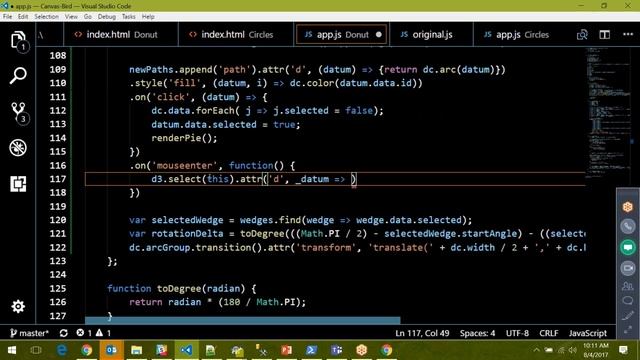Open warnings count in status bar
This screenshot has width=640, height=360.
coord(103,333)
